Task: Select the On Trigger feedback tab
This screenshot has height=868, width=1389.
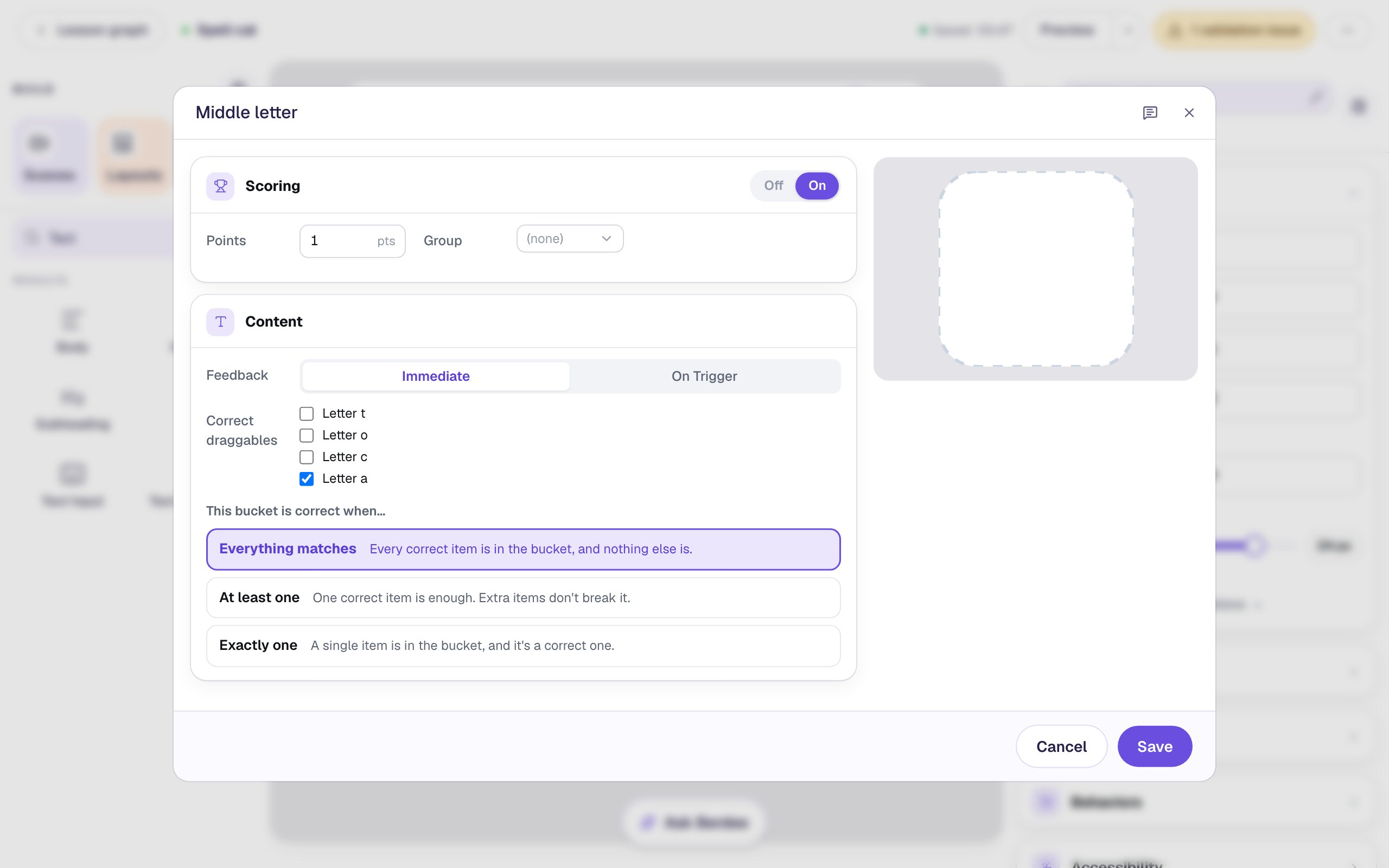Action: point(704,376)
